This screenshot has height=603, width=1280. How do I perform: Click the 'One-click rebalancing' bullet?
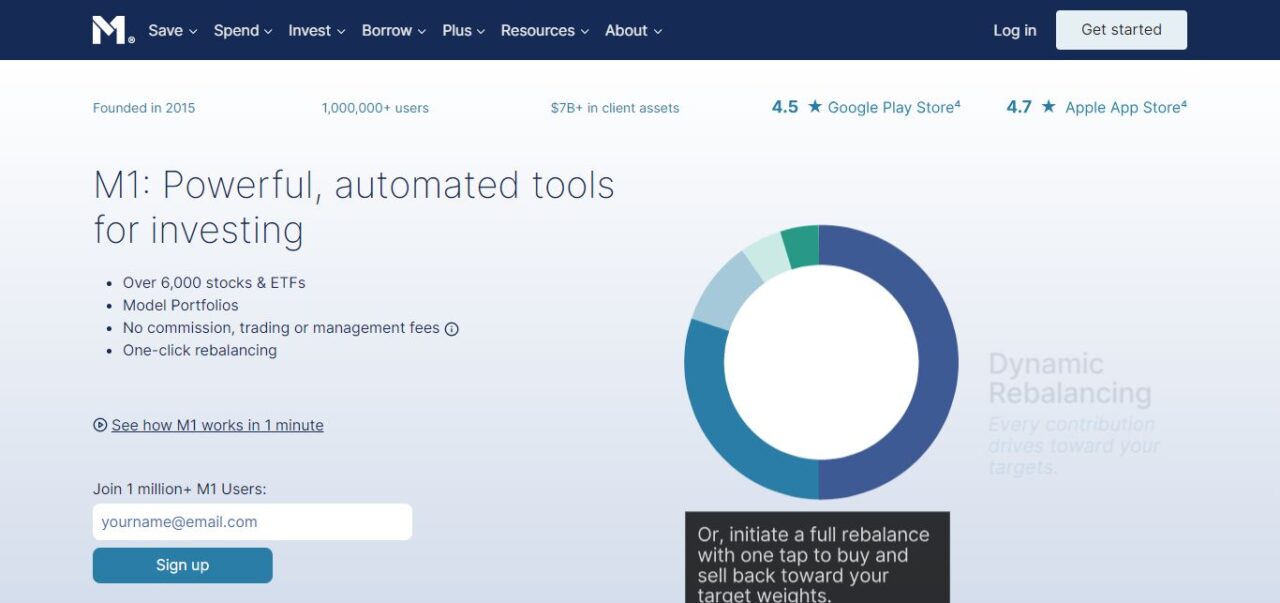coord(200,350)
